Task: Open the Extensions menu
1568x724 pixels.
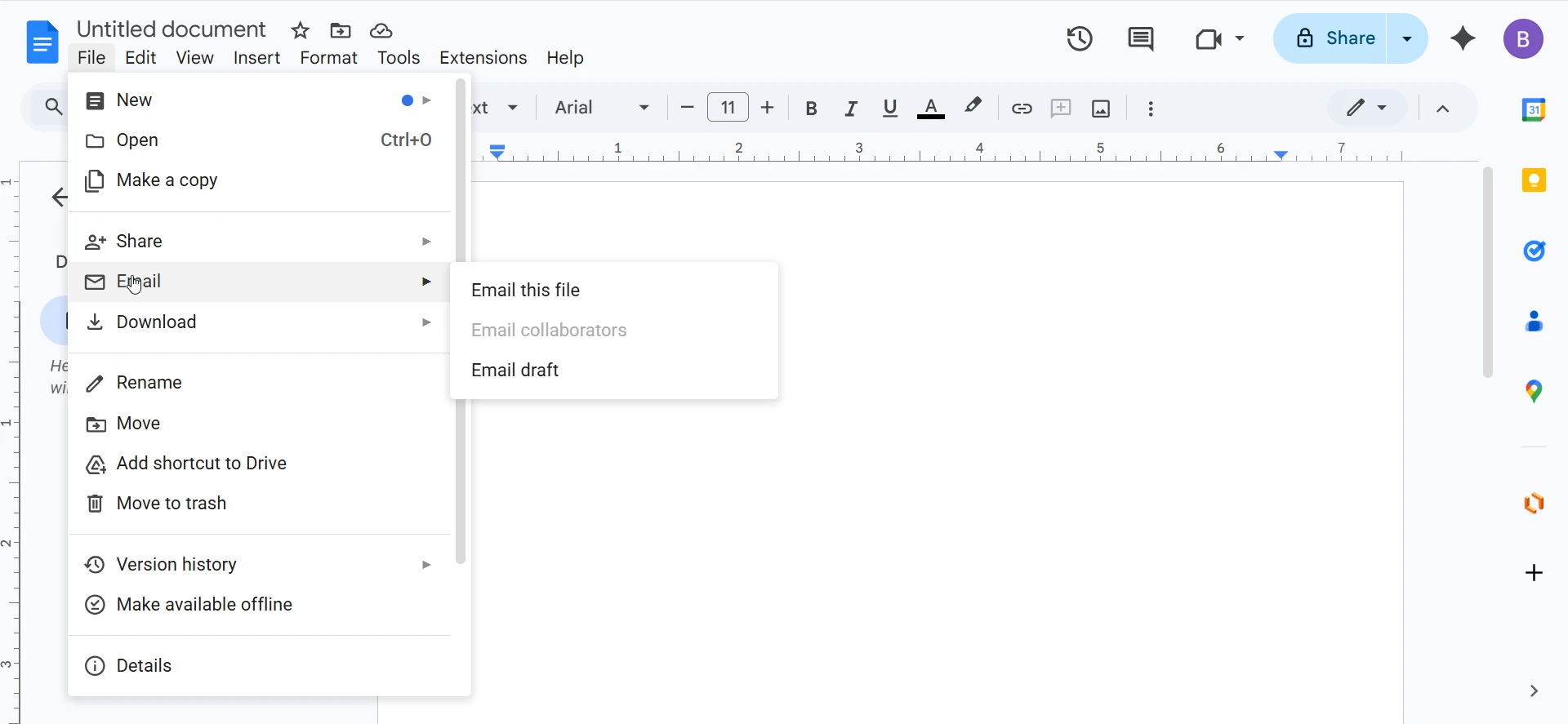Action: point(483,58)
